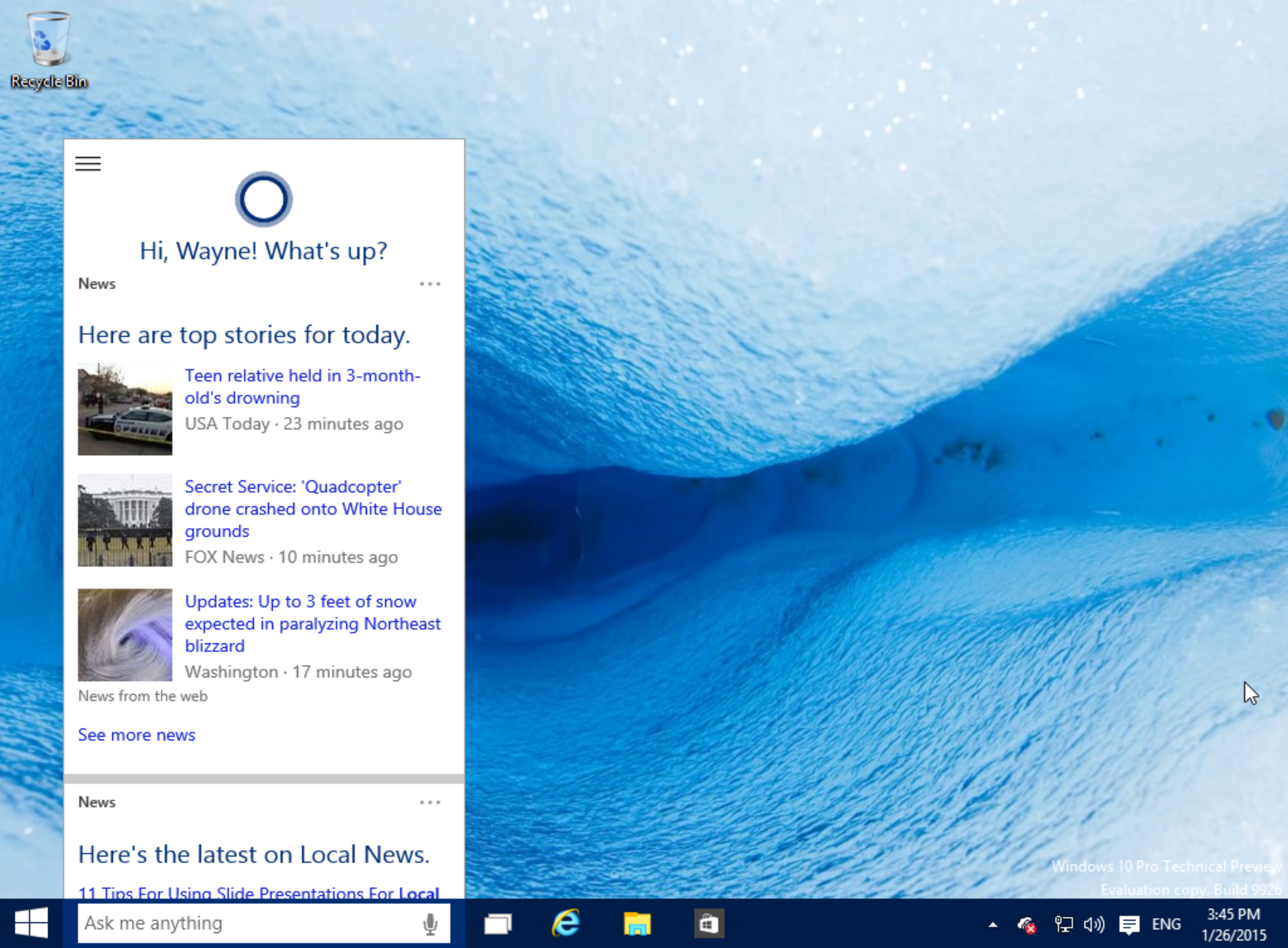Expand the first News section options
Screen dimensions: 1288x948
coord(430,284)
